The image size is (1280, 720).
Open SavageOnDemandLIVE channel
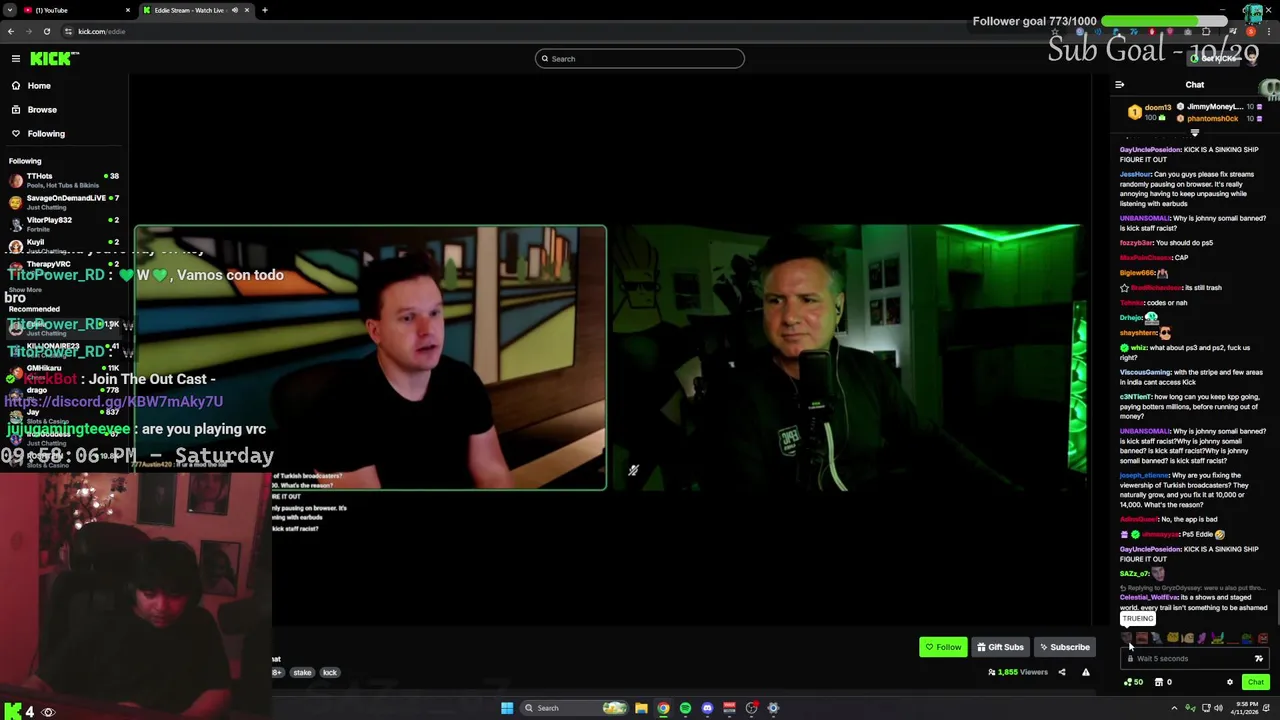point(62,202)
